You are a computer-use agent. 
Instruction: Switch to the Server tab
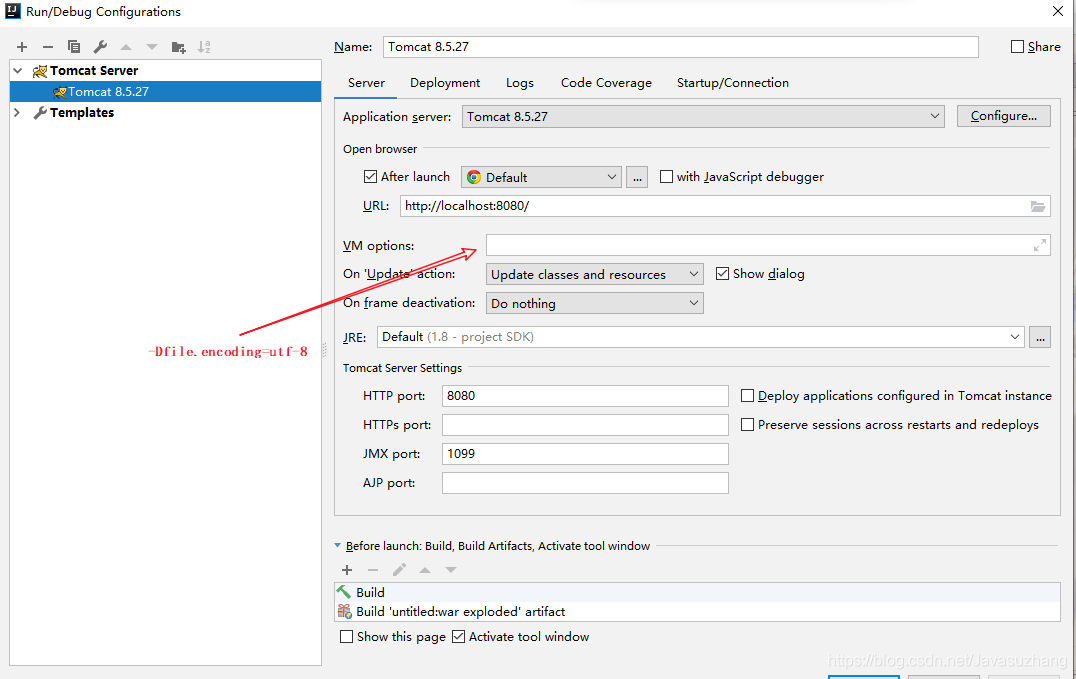366,82
